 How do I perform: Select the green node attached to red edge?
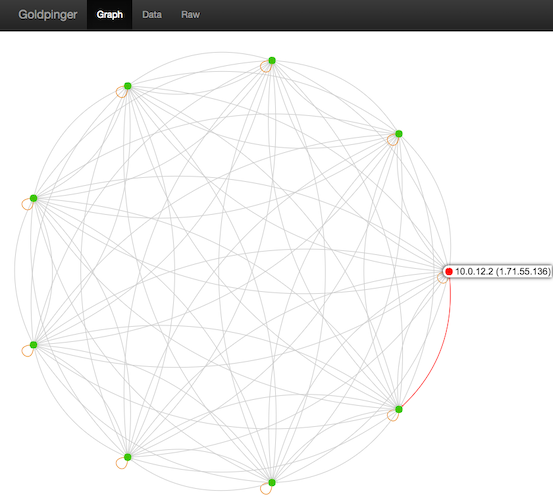[399, 409]
